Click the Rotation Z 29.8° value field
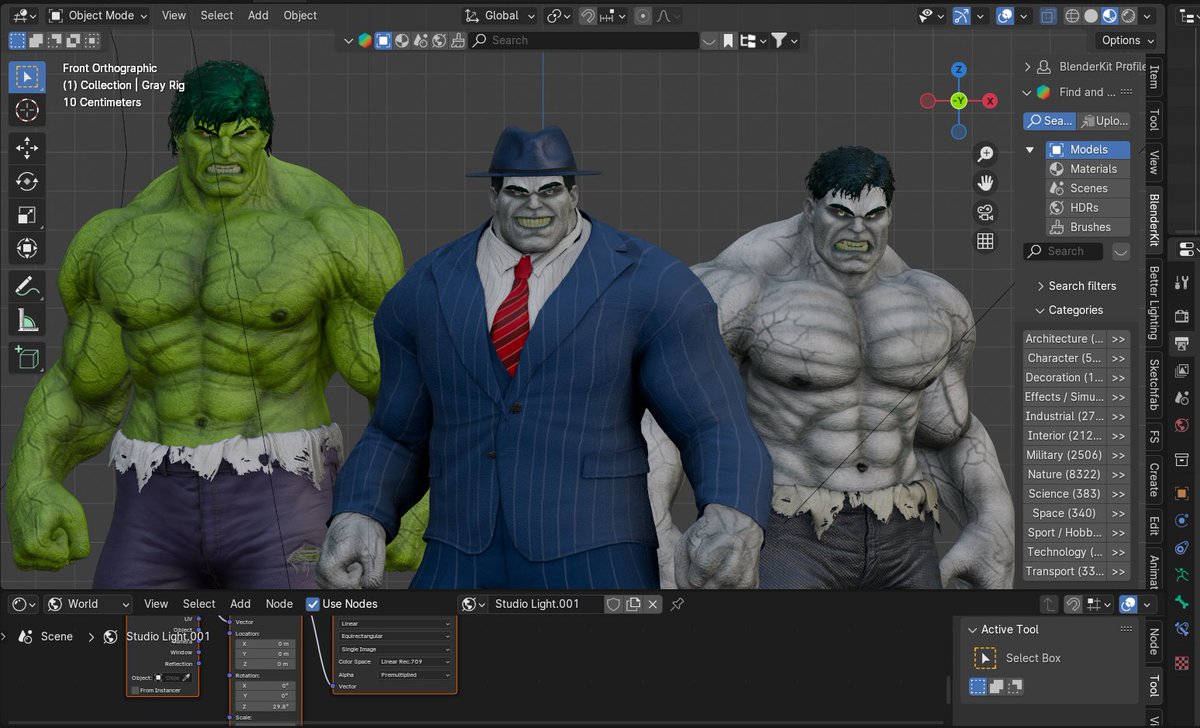 coord(265,705)
